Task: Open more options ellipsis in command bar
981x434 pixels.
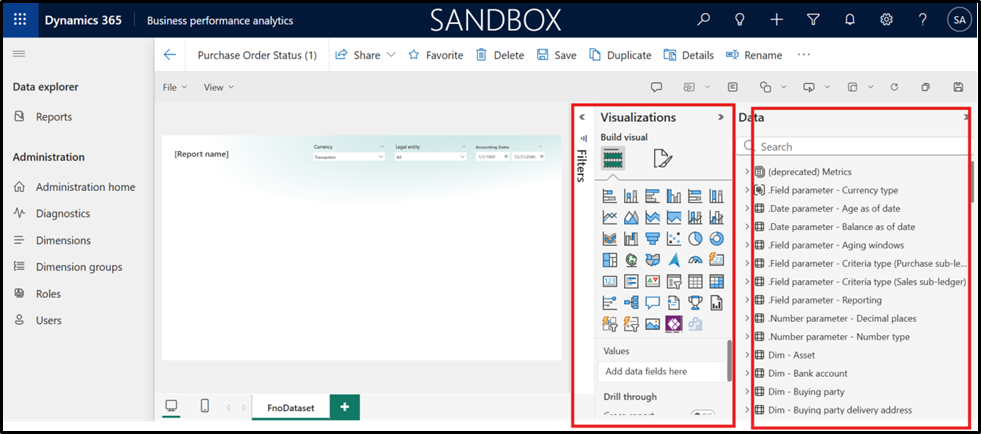Action: pos(804,55)
